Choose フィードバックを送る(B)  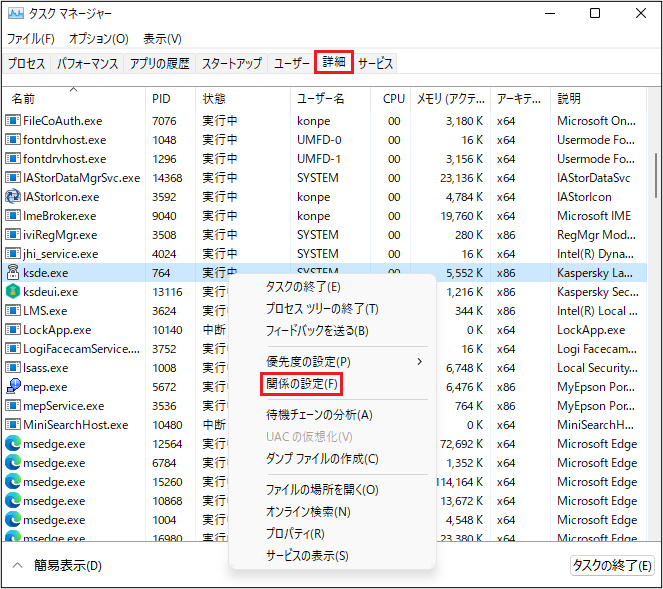tap(317, 331)
